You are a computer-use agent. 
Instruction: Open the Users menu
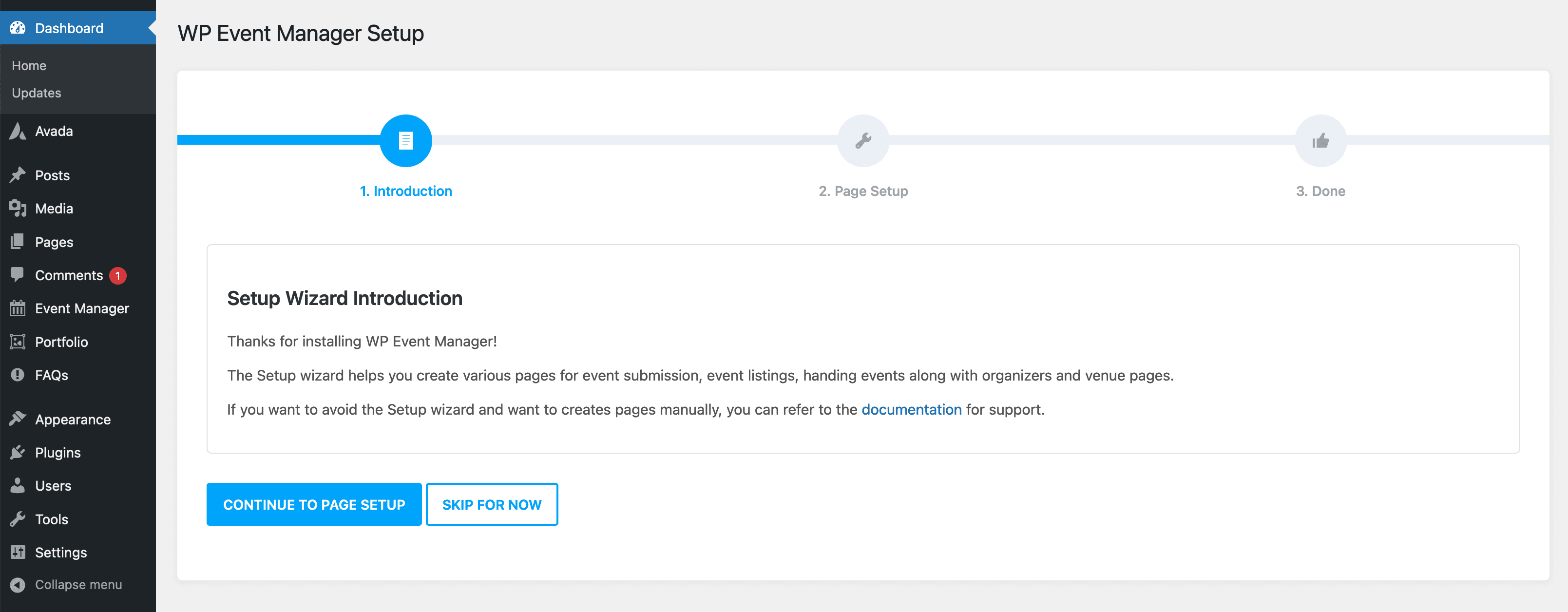coord(78,485)
